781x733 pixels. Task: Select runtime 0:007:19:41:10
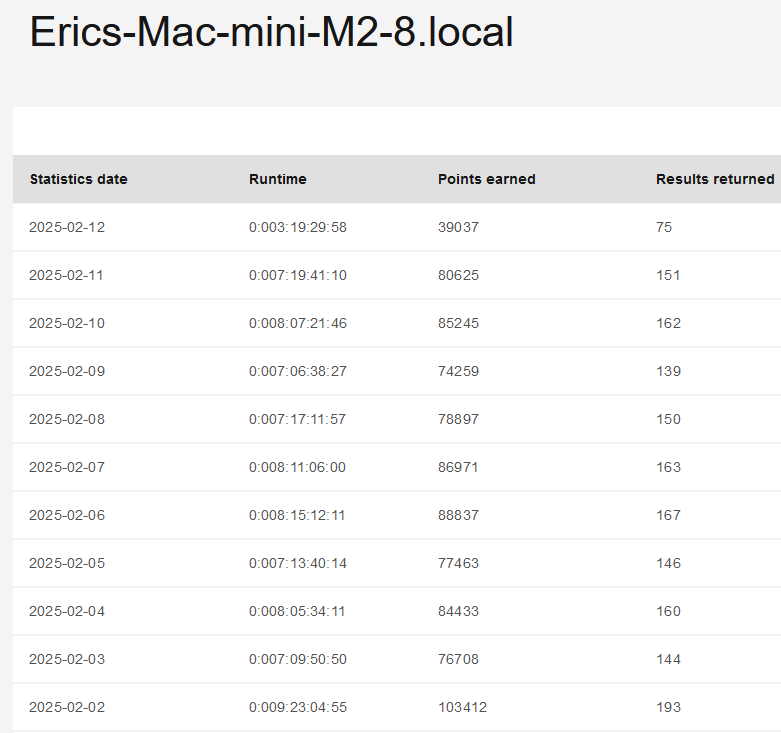298,275
